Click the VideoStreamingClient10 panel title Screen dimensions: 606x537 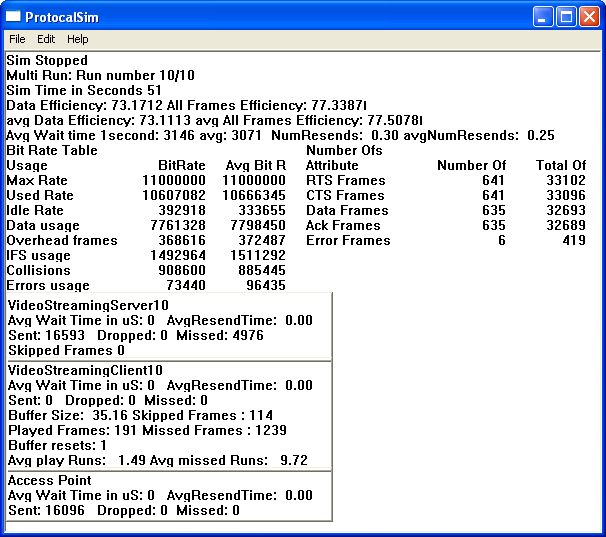[x=88, y=370]
